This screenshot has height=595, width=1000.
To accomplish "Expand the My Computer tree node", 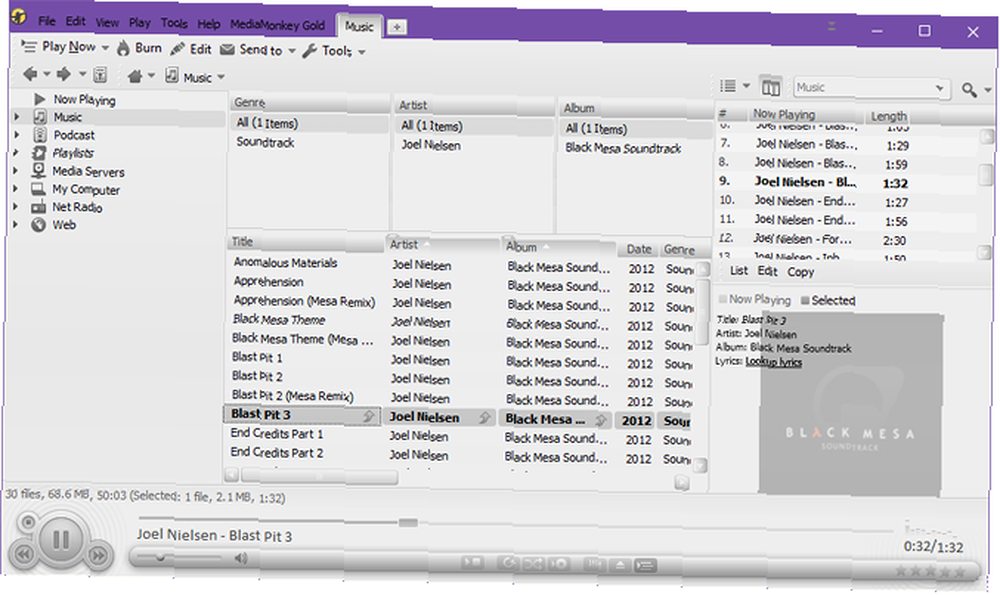I will click(17, 189).
